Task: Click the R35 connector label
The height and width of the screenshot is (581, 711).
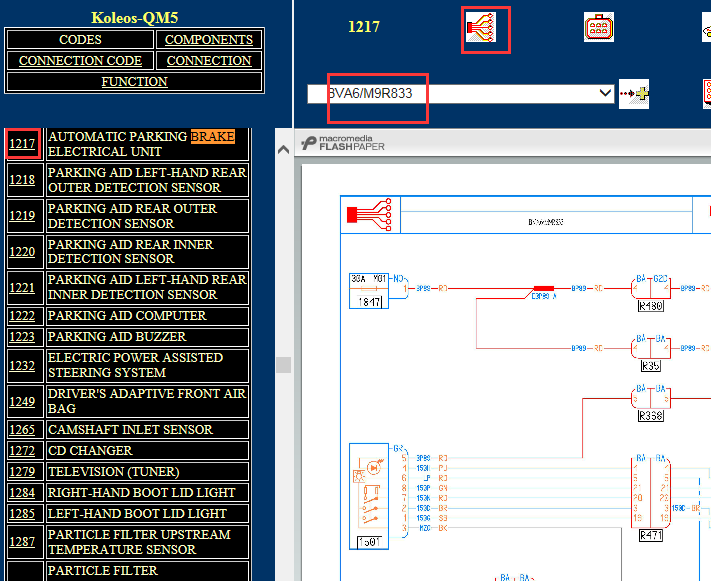Action: tap(651, 366)
